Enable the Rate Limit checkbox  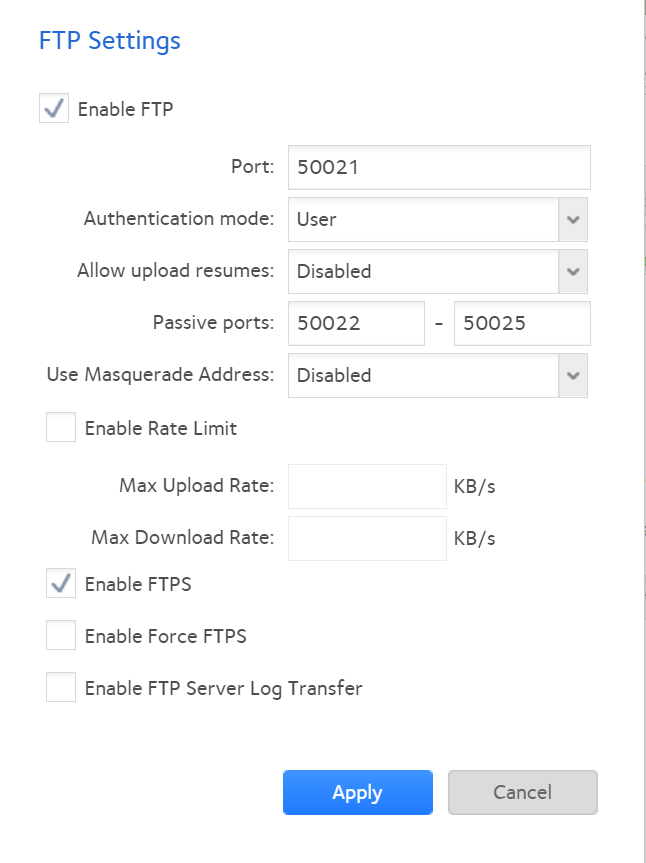point(61,429)
